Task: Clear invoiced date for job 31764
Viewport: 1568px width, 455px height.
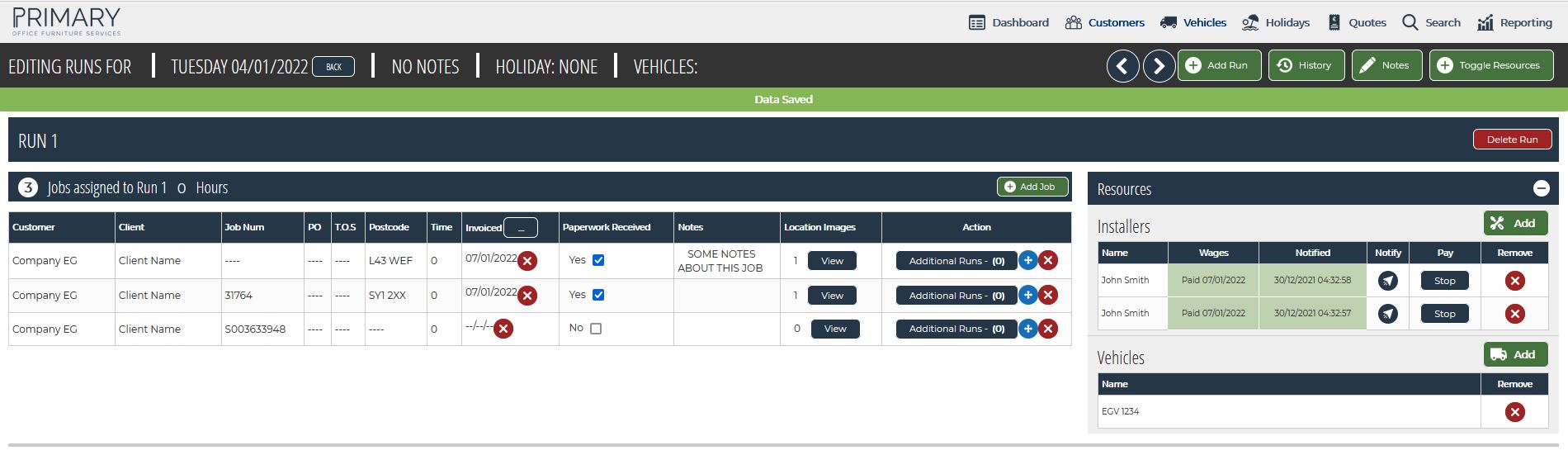Action: [527, 296]
